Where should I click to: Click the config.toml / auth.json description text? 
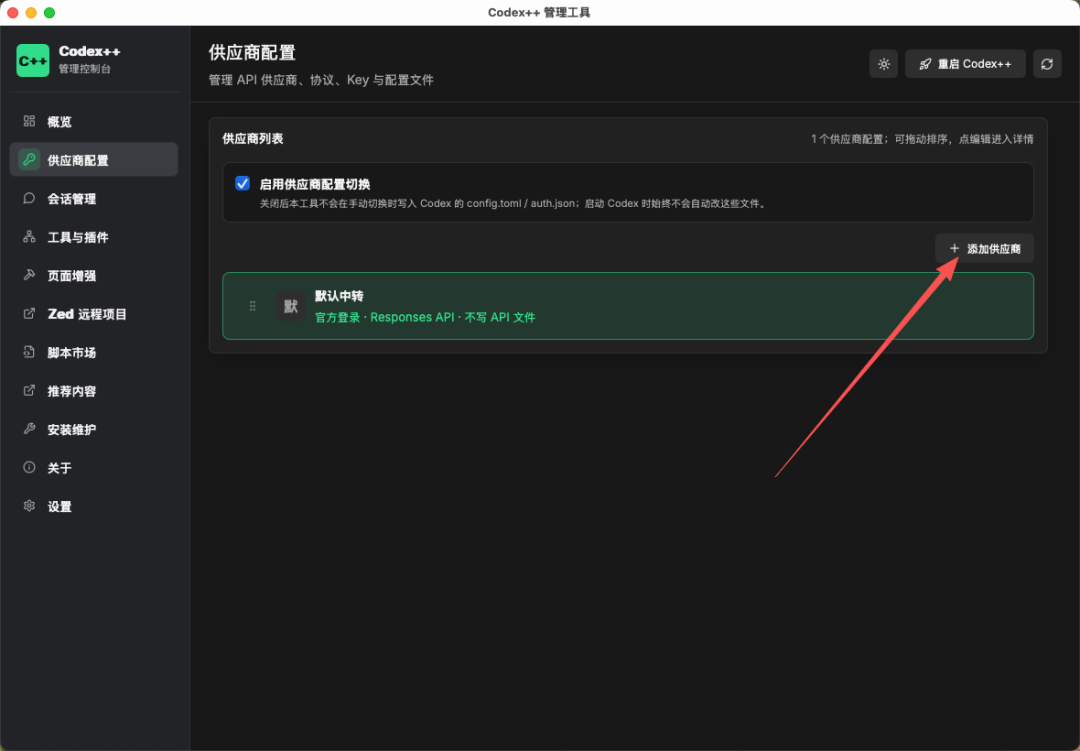[514, 203]
